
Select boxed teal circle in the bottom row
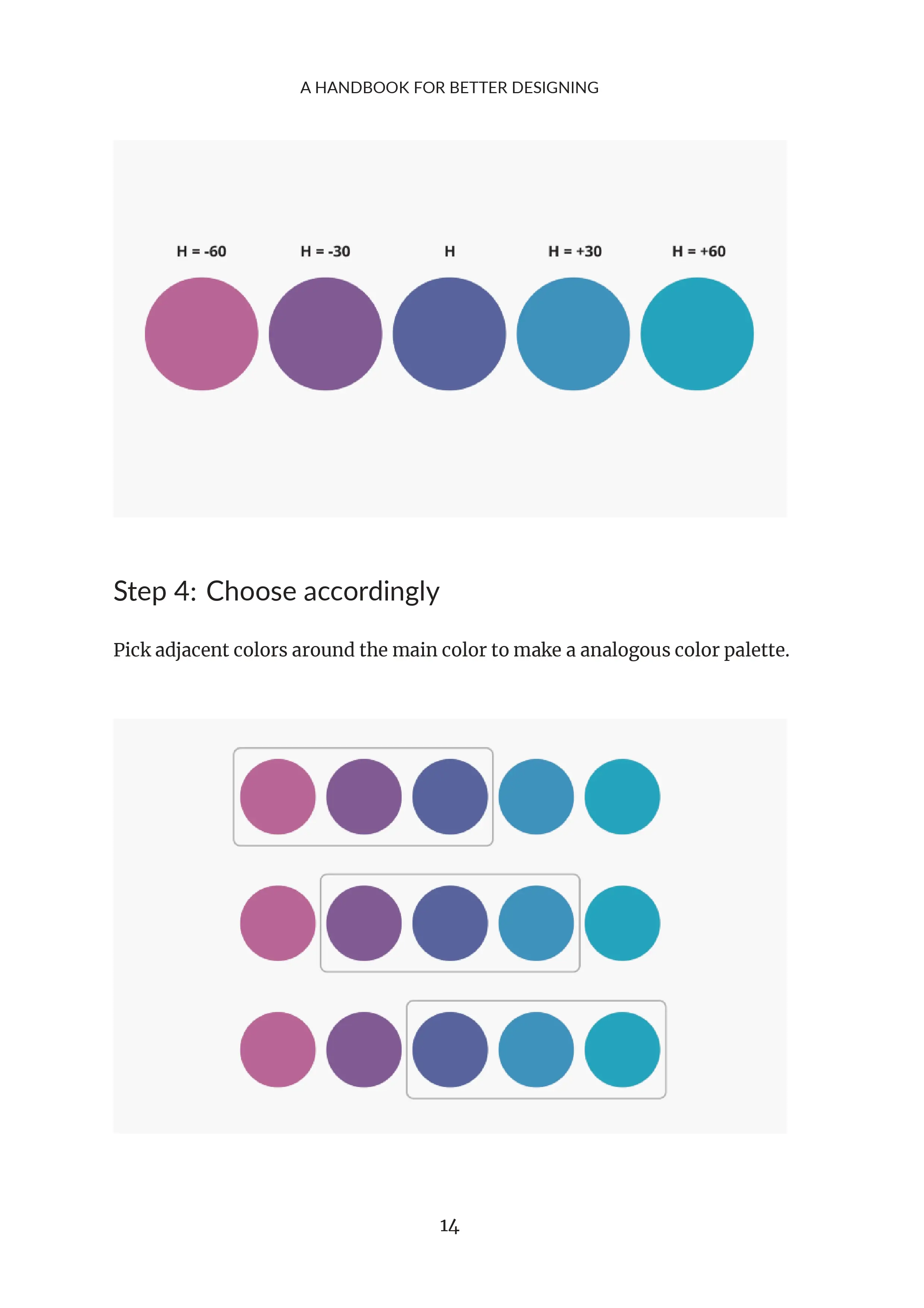point(622,1049)
